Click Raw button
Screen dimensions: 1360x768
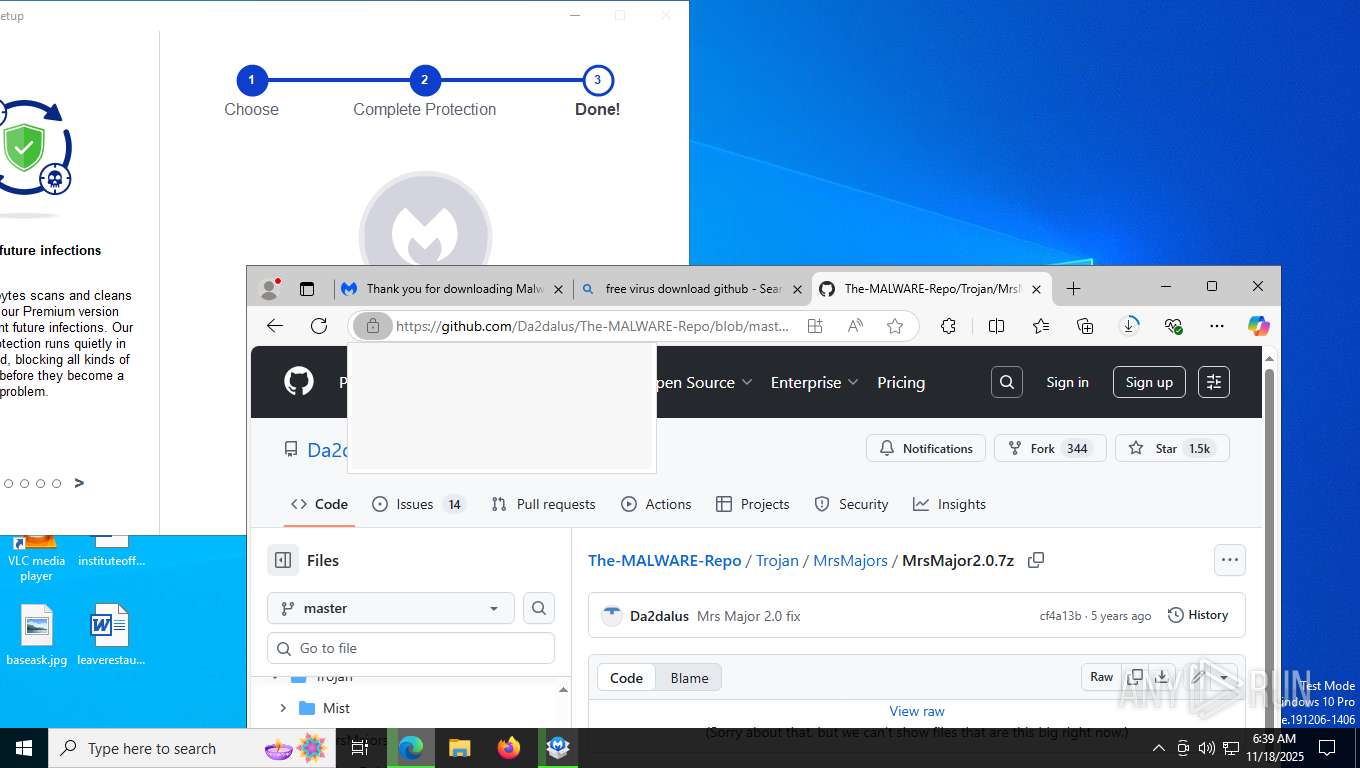1101,677
